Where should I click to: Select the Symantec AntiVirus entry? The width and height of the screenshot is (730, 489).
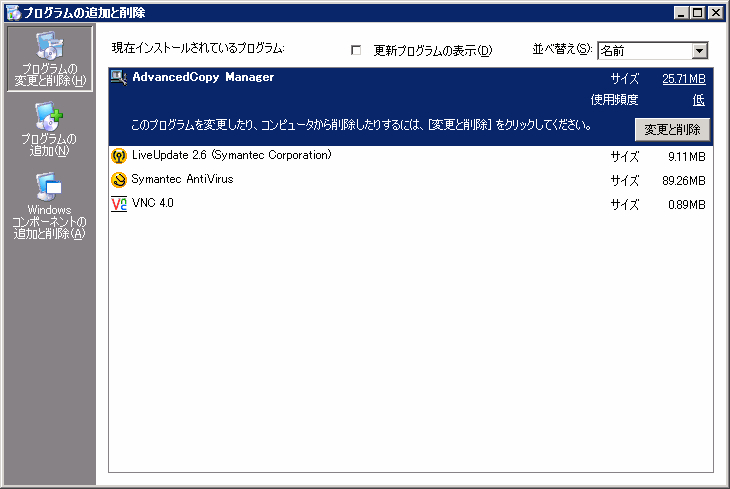(x=411, y=179)
